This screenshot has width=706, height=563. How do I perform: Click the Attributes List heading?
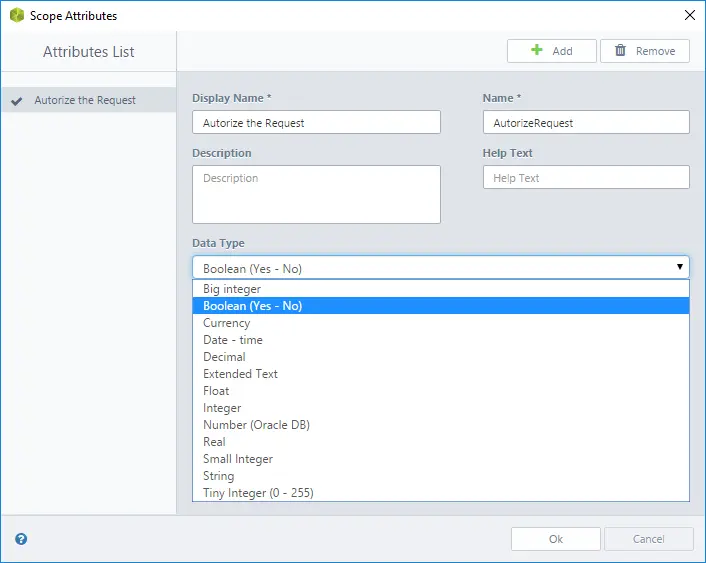click(89, 52)
